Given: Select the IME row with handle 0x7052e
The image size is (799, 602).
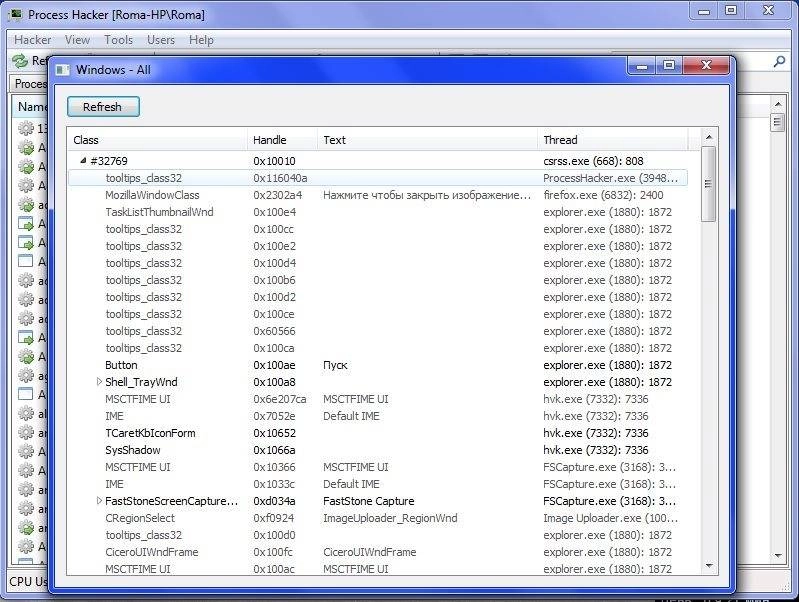Looking at the screenshot, I should tap(378, 416).
